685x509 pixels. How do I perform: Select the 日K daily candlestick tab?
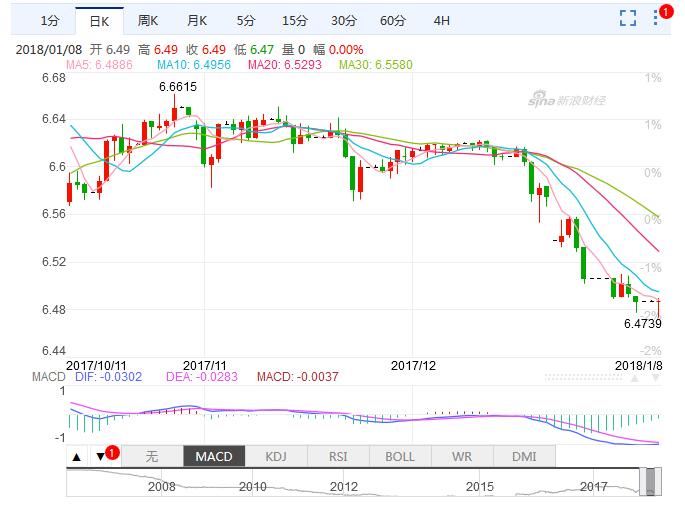pos(99,20)
